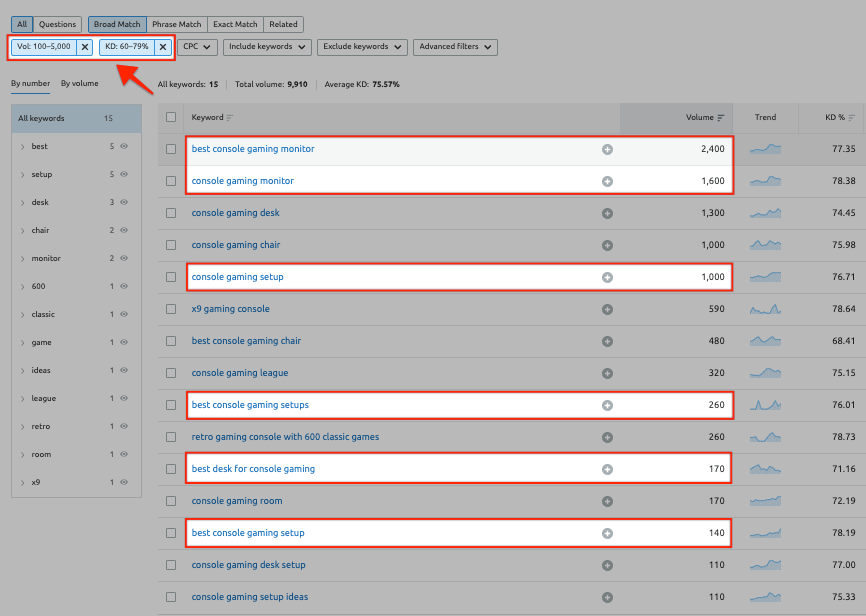The width and height of the screenshot is (866, 616).
Task: Click plus icon for 'best console gaming monitor'
Action: pyautogui.click(x=607, y=149)
